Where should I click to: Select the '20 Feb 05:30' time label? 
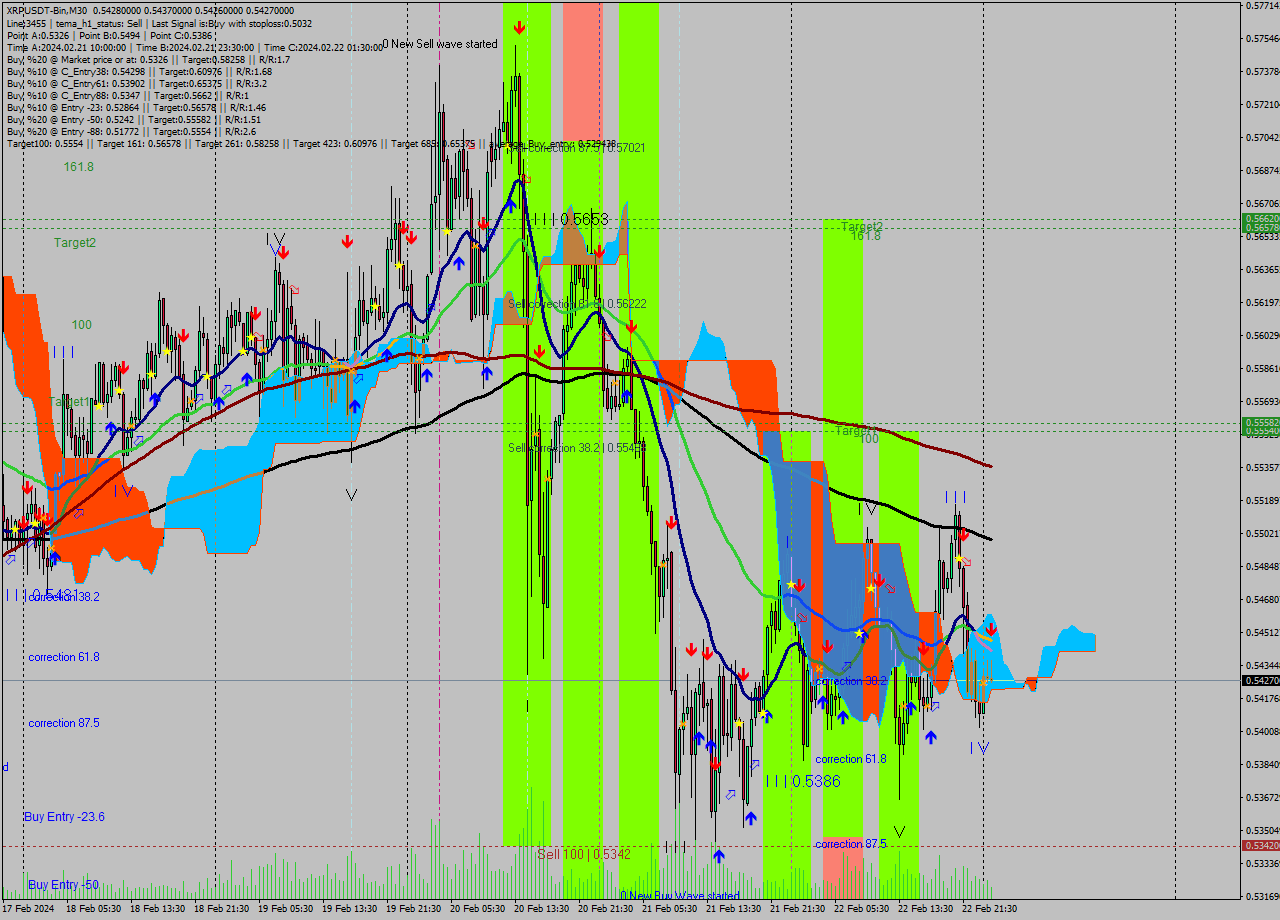tap(476, 909)
